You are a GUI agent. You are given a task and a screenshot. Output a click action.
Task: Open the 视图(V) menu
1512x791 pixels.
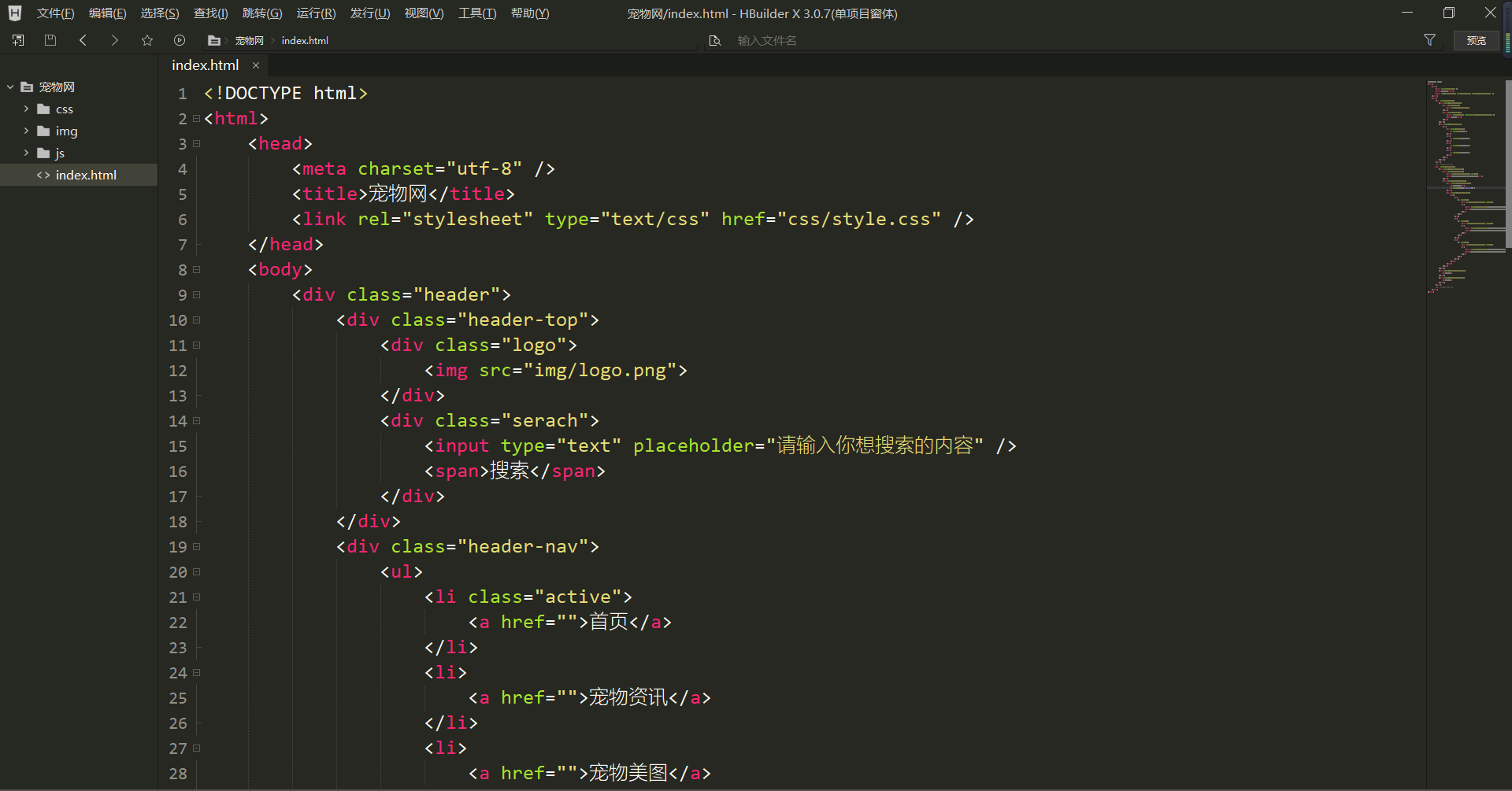424,13
